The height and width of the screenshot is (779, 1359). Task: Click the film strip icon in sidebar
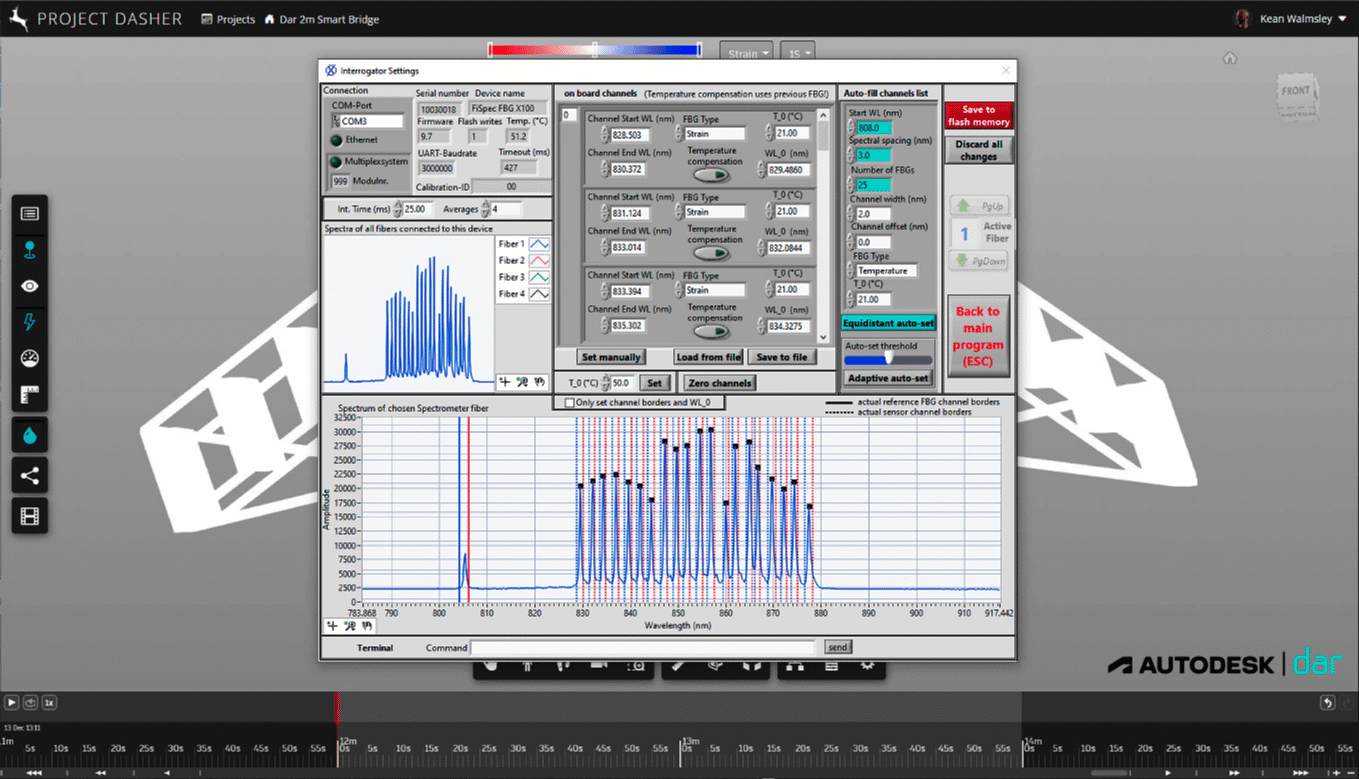pyautogui.click(x=30, y=516)
